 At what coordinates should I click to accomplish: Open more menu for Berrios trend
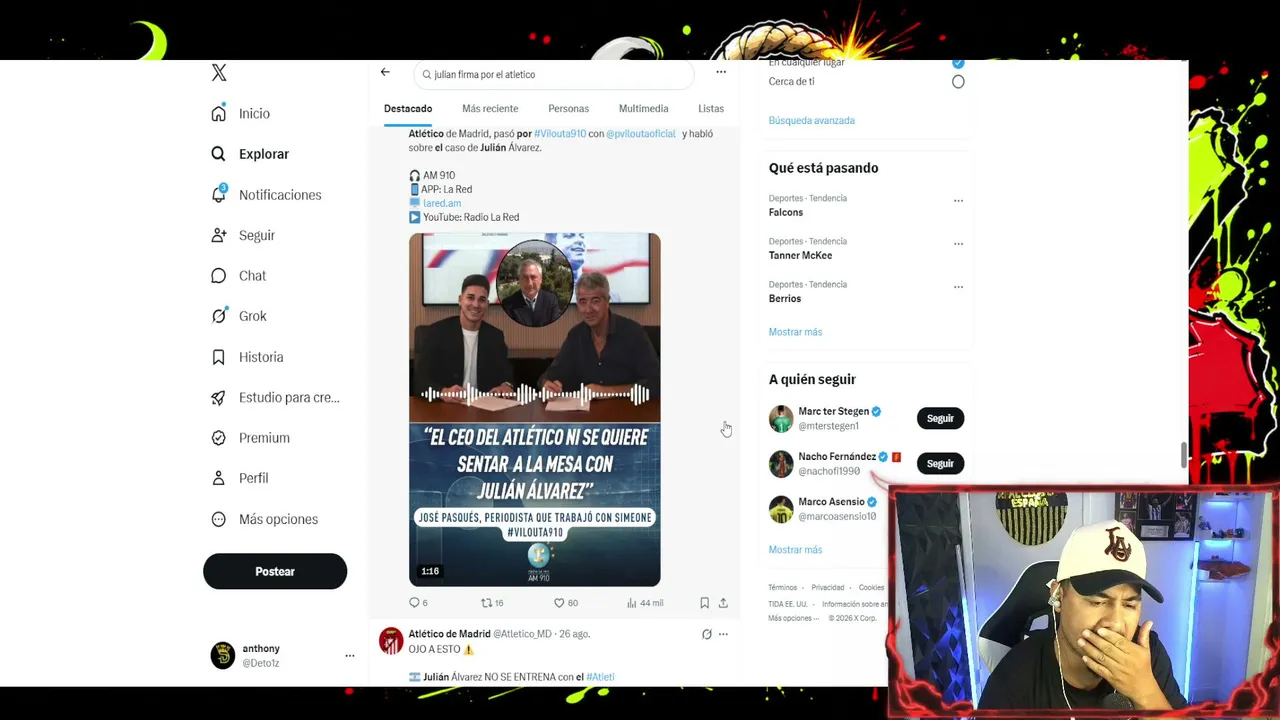(x=958, y=286)
